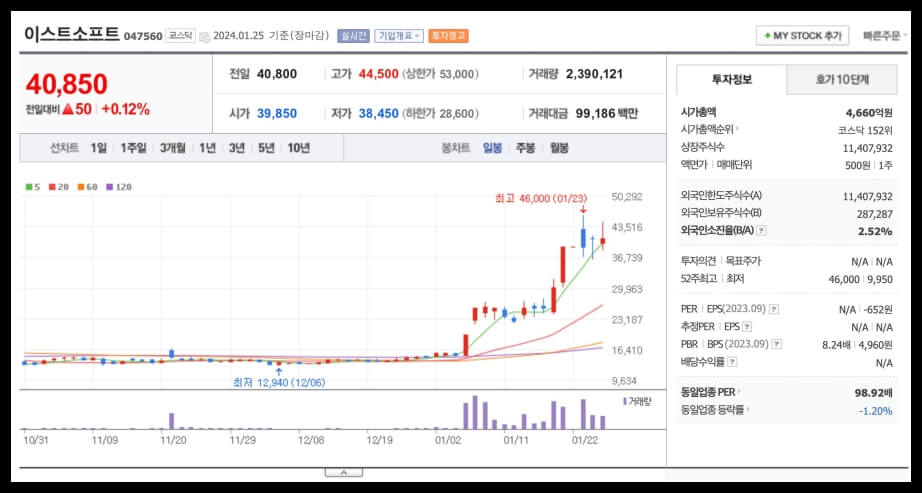Screen dimensions: 922x493
Task: Click the 실시간 real-time badge
Action: [x=353, y=36]
